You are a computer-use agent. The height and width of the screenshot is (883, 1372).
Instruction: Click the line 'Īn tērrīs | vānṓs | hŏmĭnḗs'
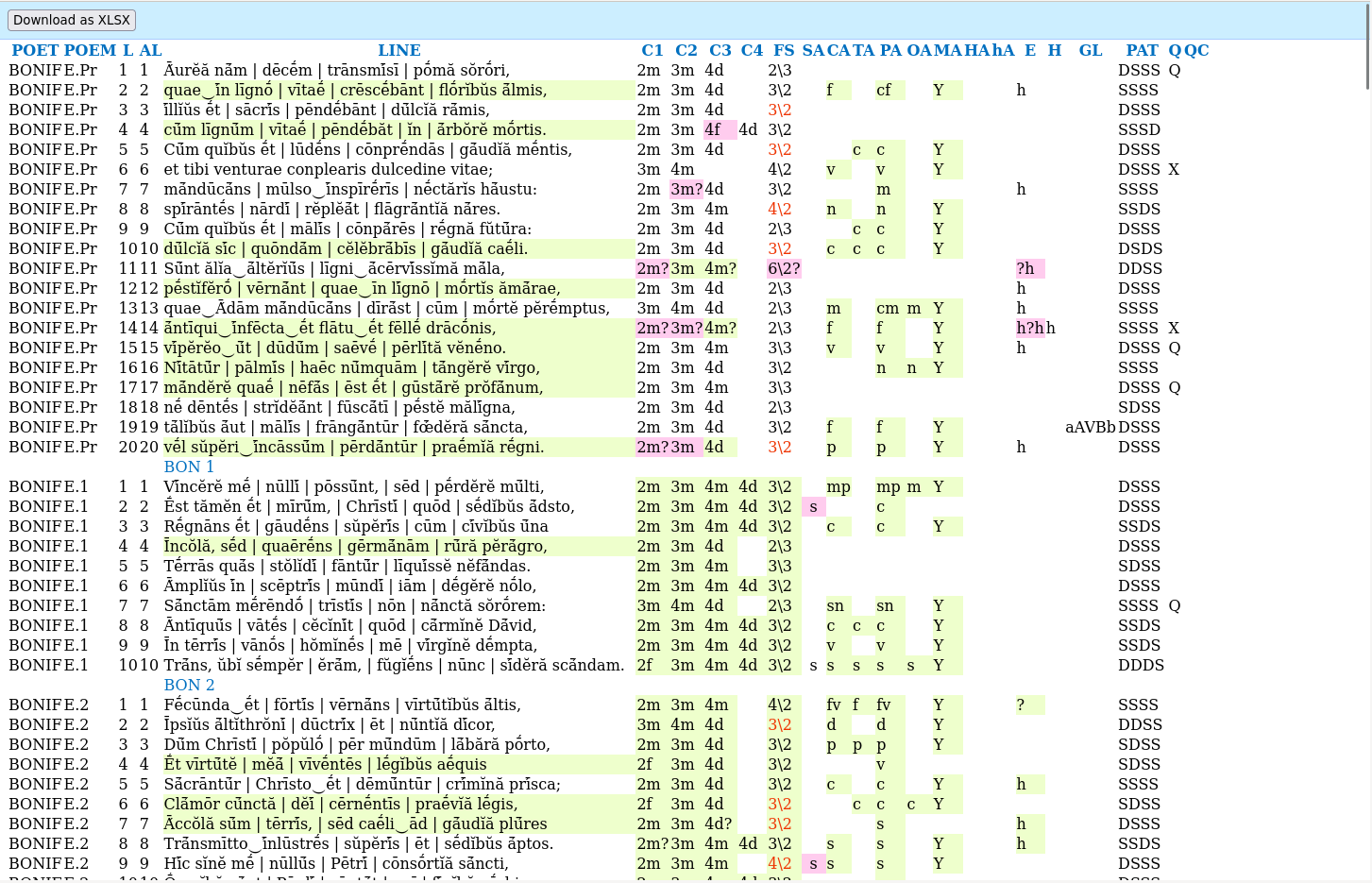[398, 645]
